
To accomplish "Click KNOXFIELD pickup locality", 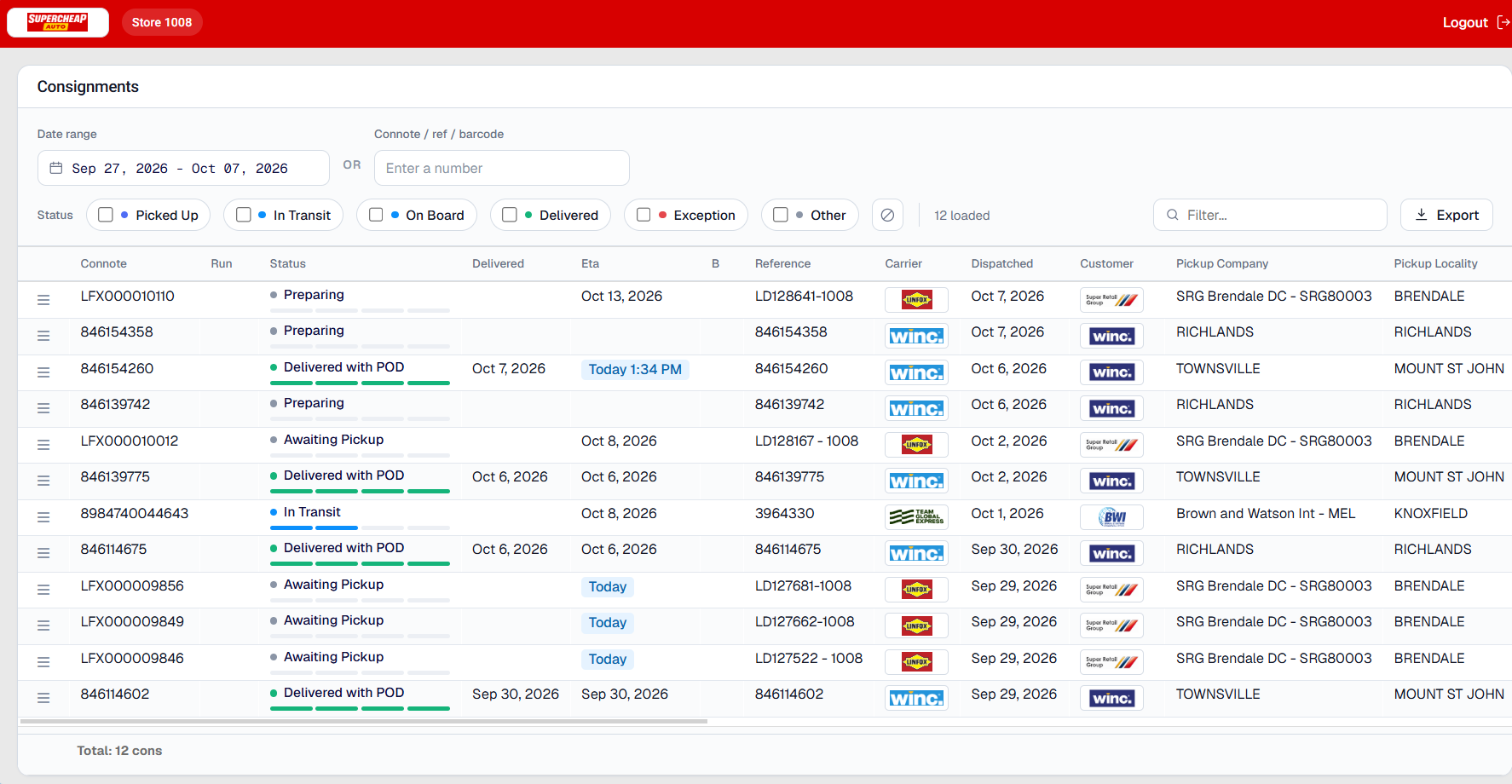I will tap(1431, 513).
